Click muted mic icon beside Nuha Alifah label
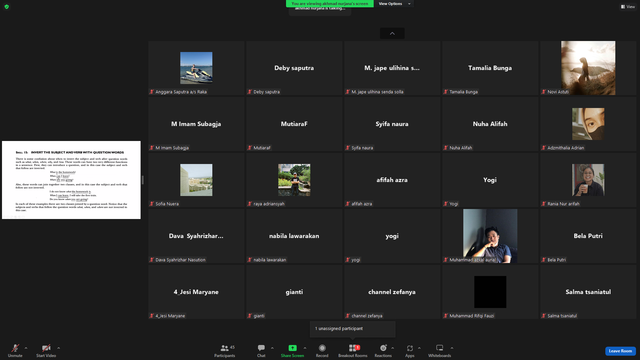 (x=446, y=148)
